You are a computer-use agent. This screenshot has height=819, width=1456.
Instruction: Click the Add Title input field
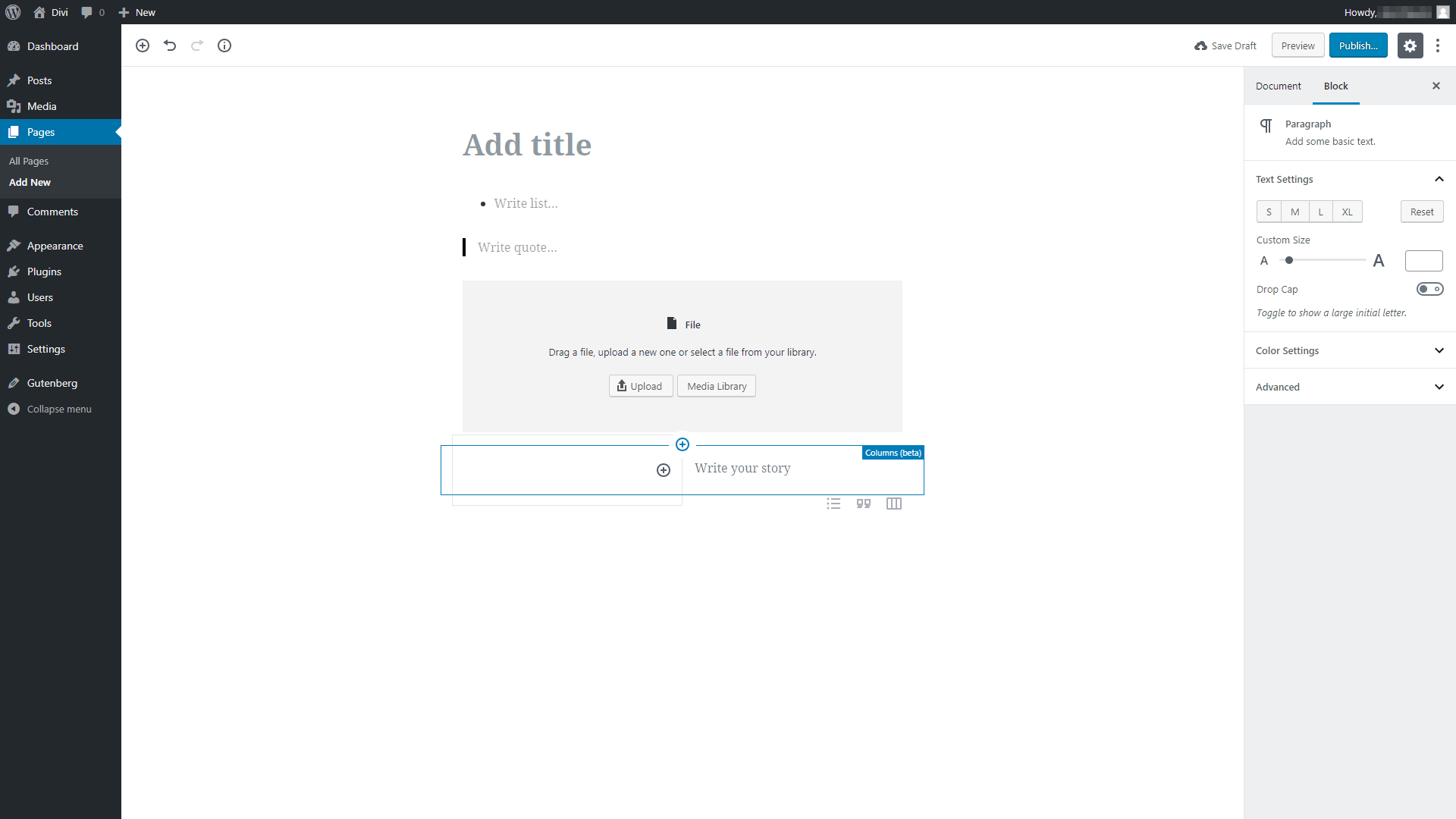526,143
